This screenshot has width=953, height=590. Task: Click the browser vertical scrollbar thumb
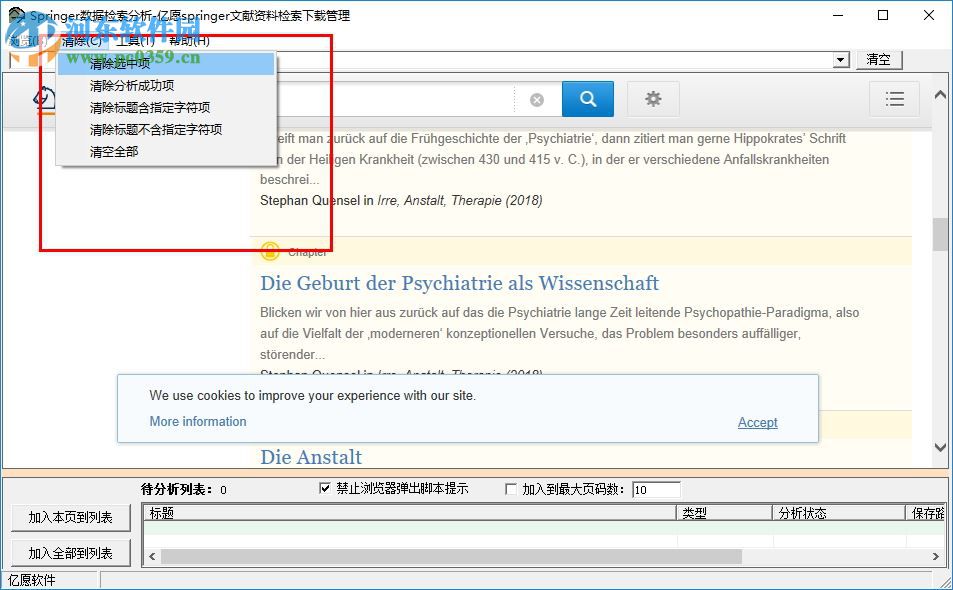pyautogui.click(x=940, y=233)
